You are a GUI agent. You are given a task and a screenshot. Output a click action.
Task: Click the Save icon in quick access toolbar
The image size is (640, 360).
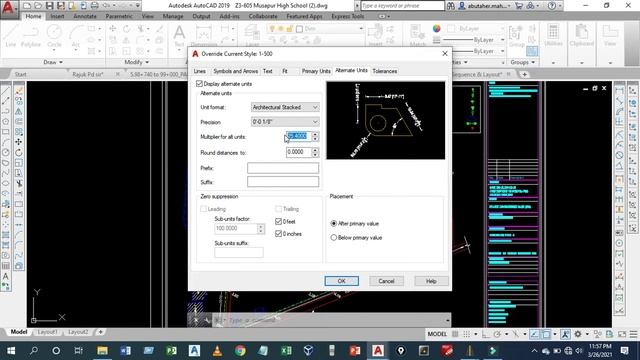[x=49, y=6]
